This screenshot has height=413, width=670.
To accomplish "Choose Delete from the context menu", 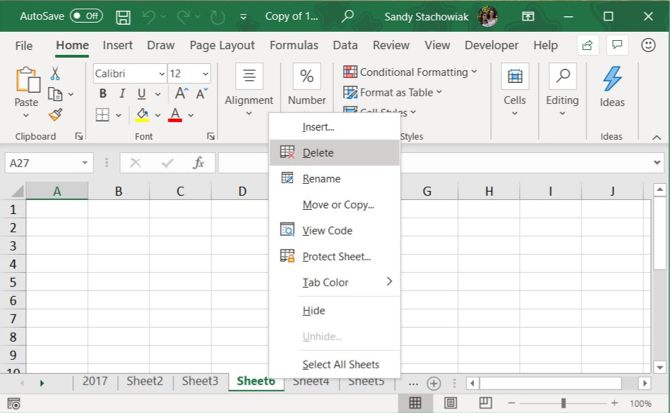I will click(335, 152).
